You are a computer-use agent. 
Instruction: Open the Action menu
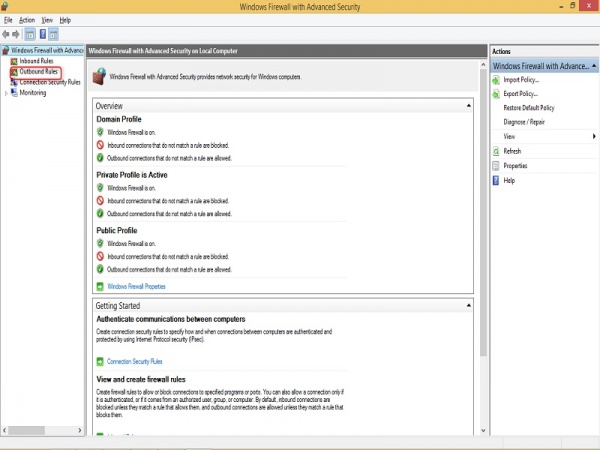pos(27,20)
